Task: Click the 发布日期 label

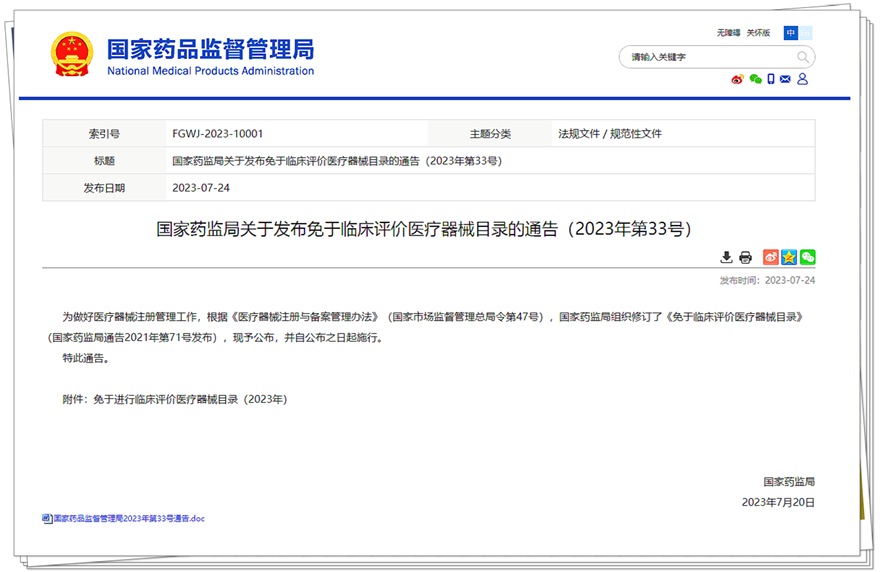Action: (104, 187)
